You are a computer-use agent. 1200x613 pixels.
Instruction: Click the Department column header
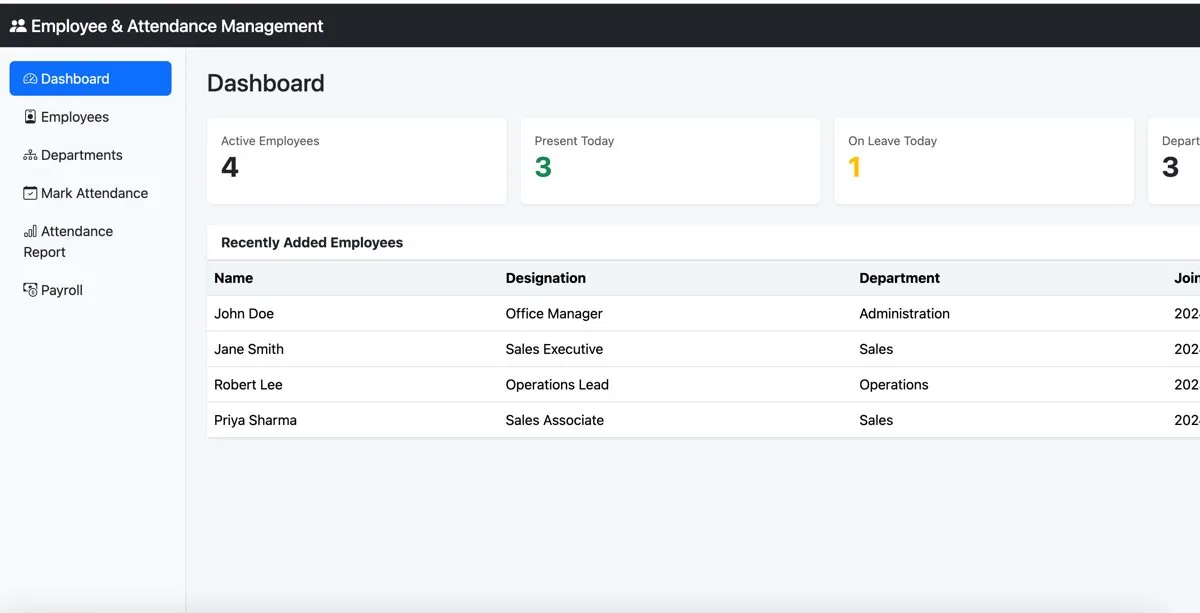900,278
